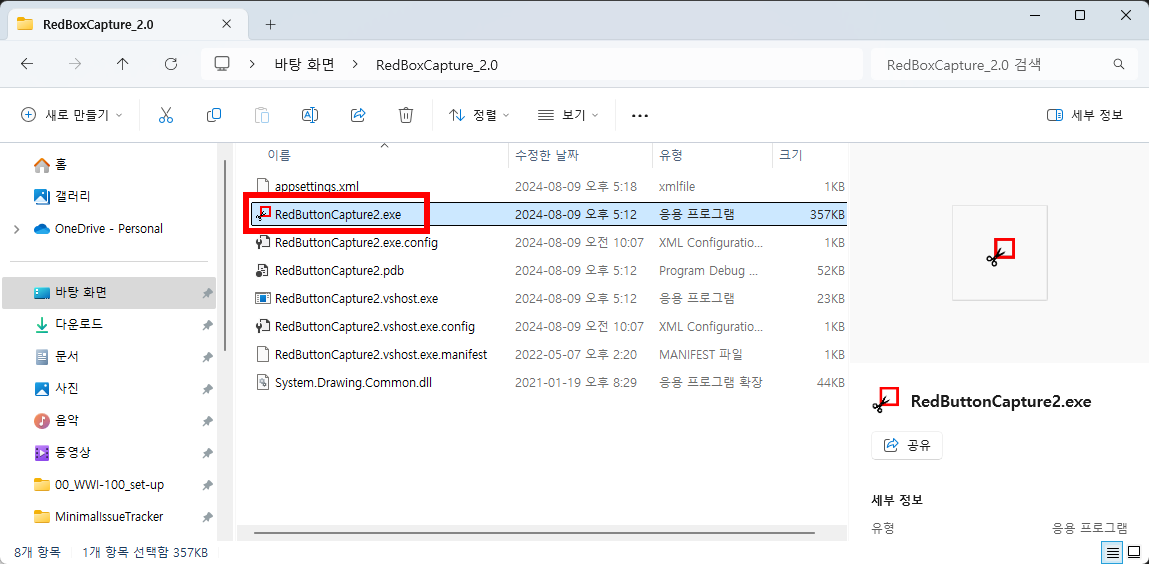Click the Share icon in toolbar
Screen dimensions: 1149x564
coord(358,115)
